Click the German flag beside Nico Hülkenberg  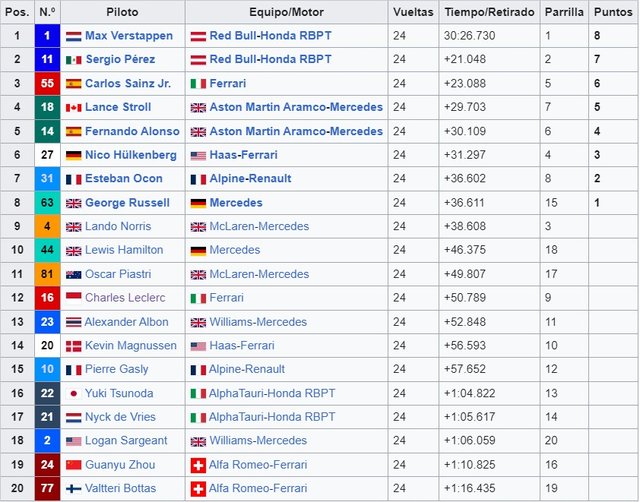[x=73, y=155]
